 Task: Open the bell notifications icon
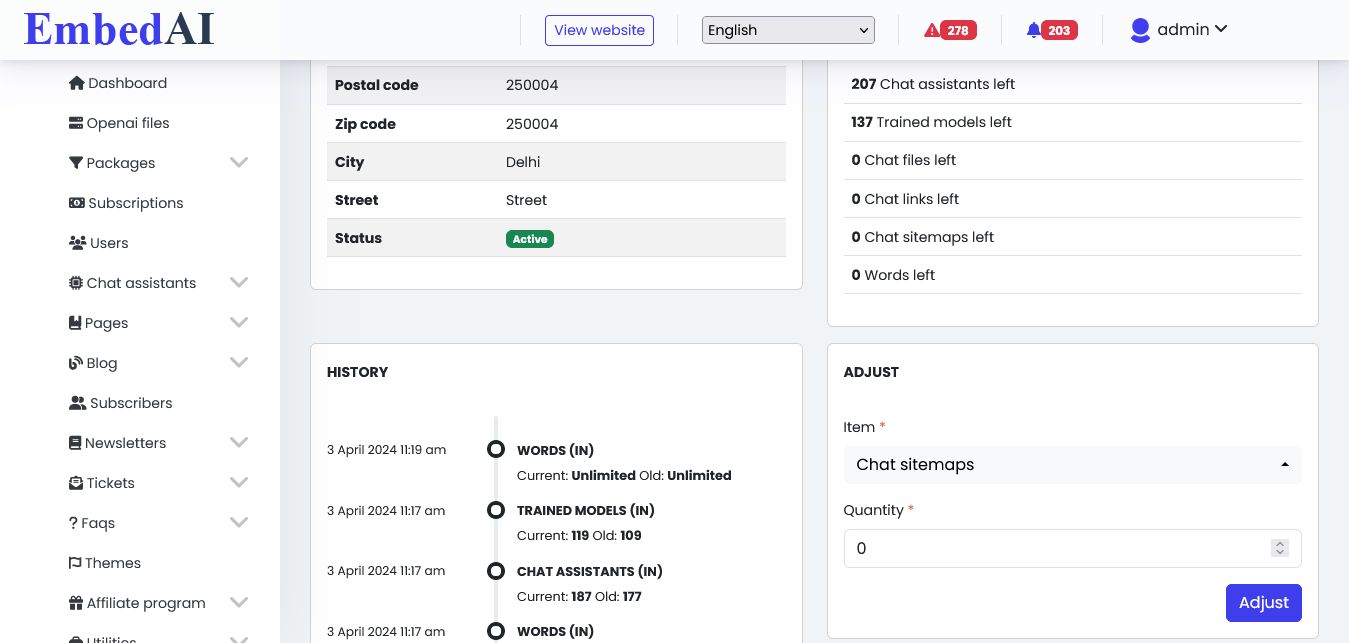click(1033, 30)
